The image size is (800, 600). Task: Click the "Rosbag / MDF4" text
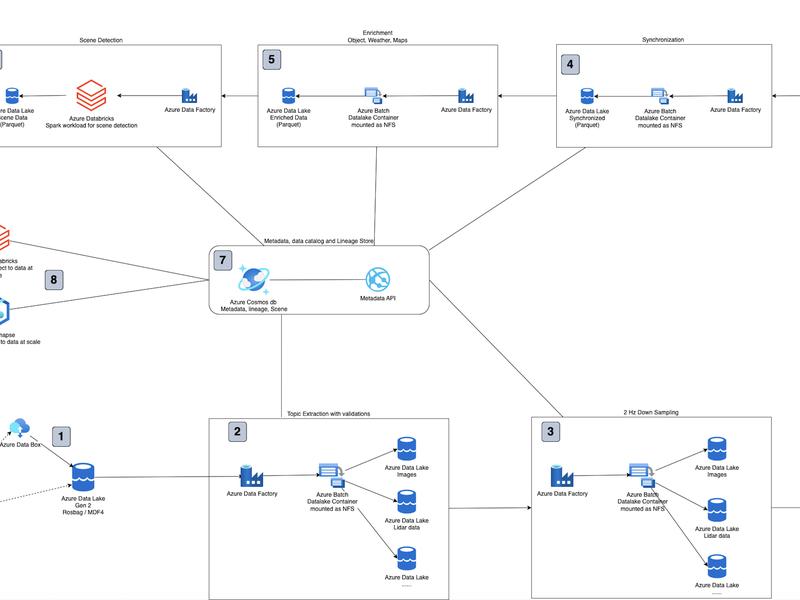point(83,512)
